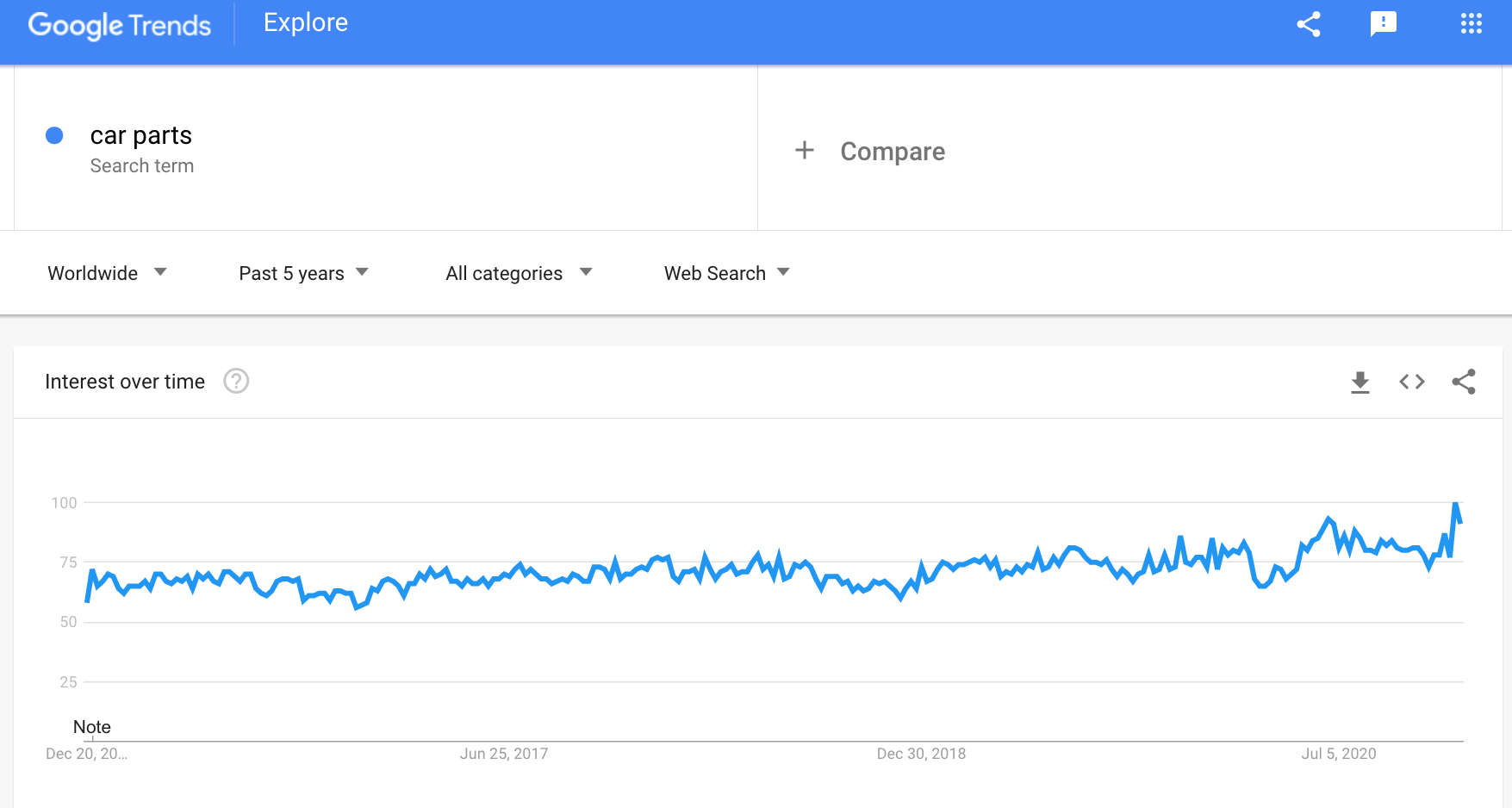This screenshot has height=808, width=1512.
Task: Share the Interest over time chart
Action: (x=1464, y=382)
